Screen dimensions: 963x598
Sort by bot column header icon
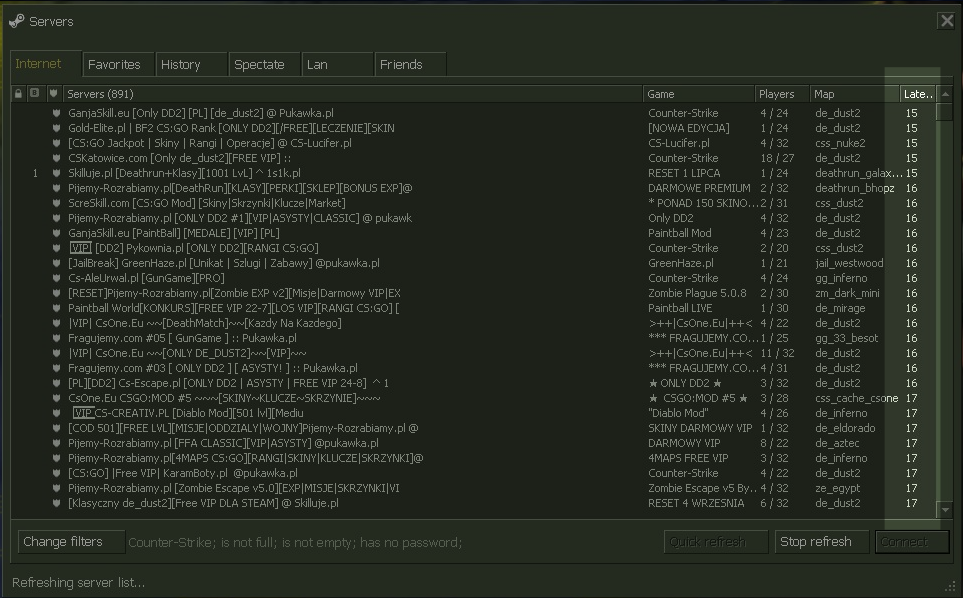tap(35, 93)
